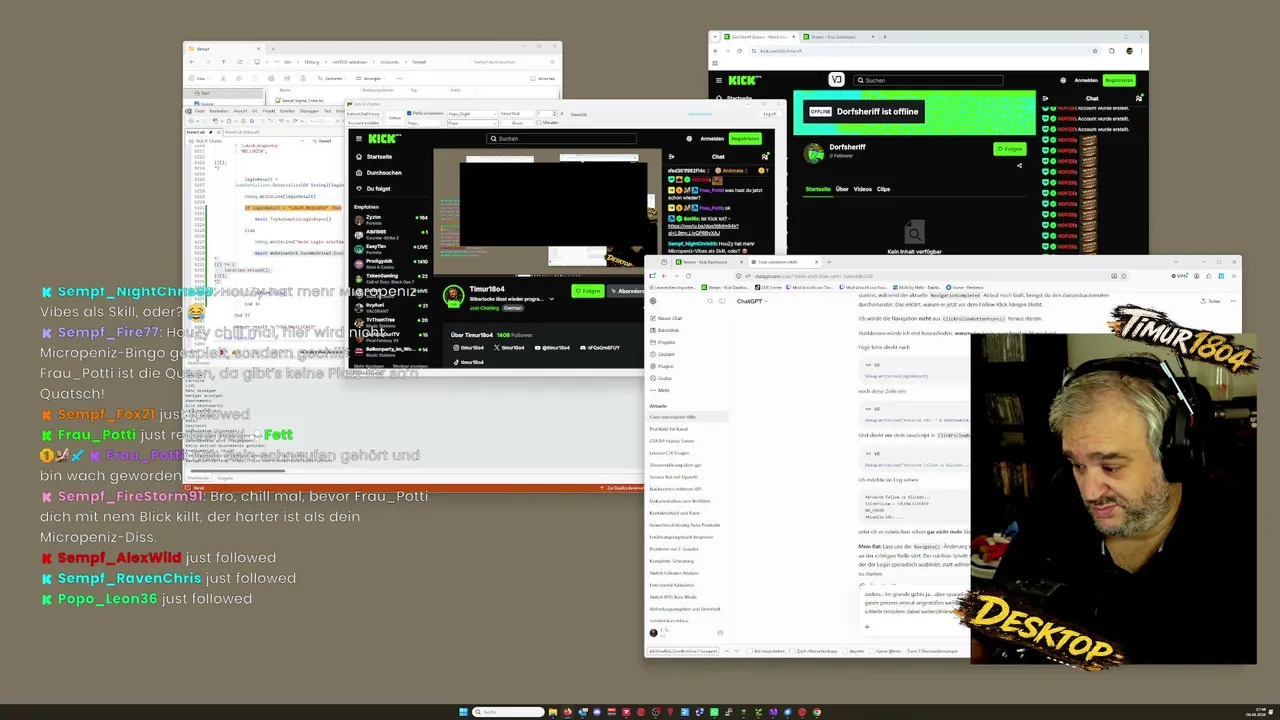Open the Windows Start menu

[x=463, y=712]
